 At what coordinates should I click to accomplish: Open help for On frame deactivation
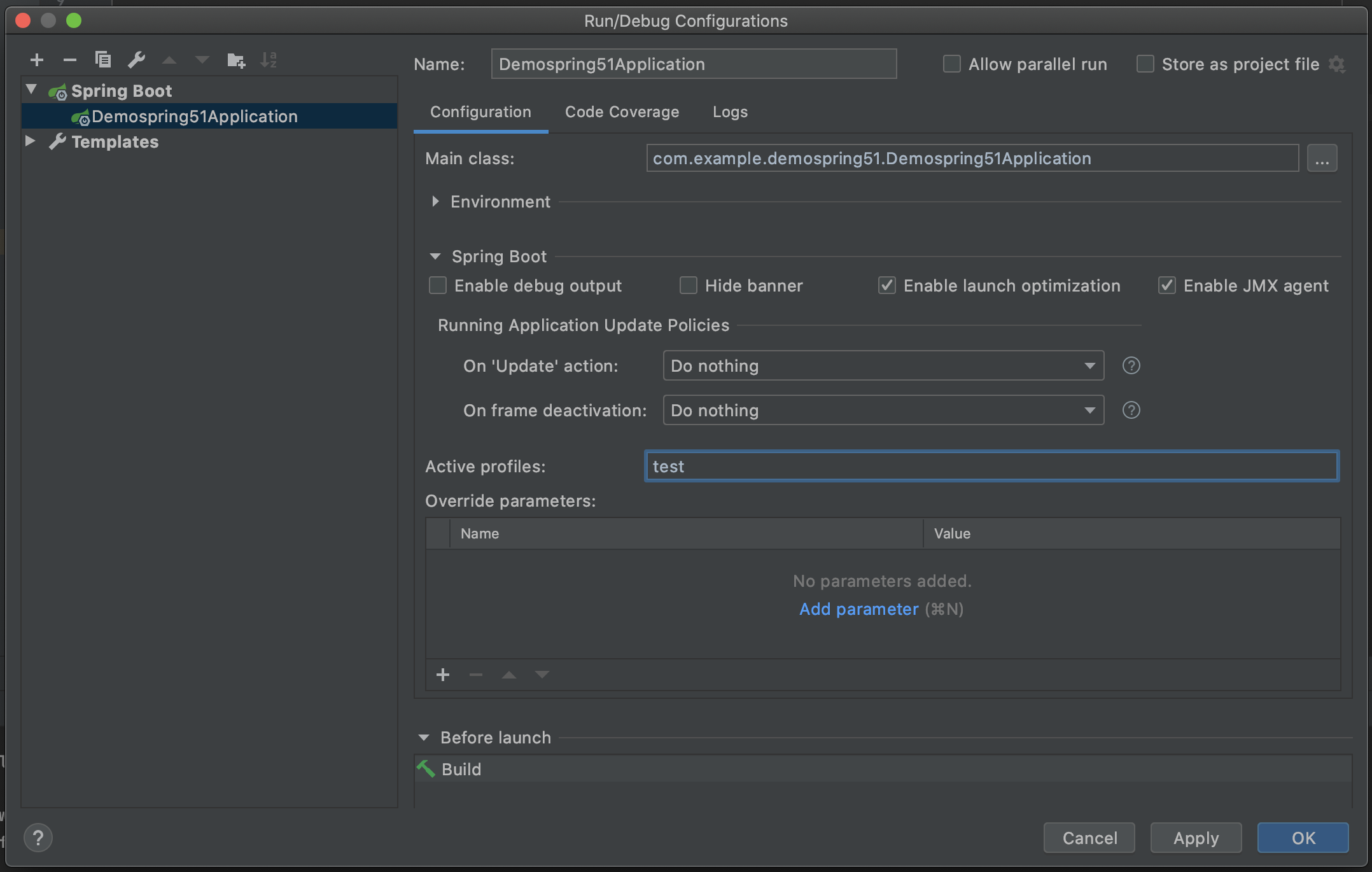(x=1131, y=411)
